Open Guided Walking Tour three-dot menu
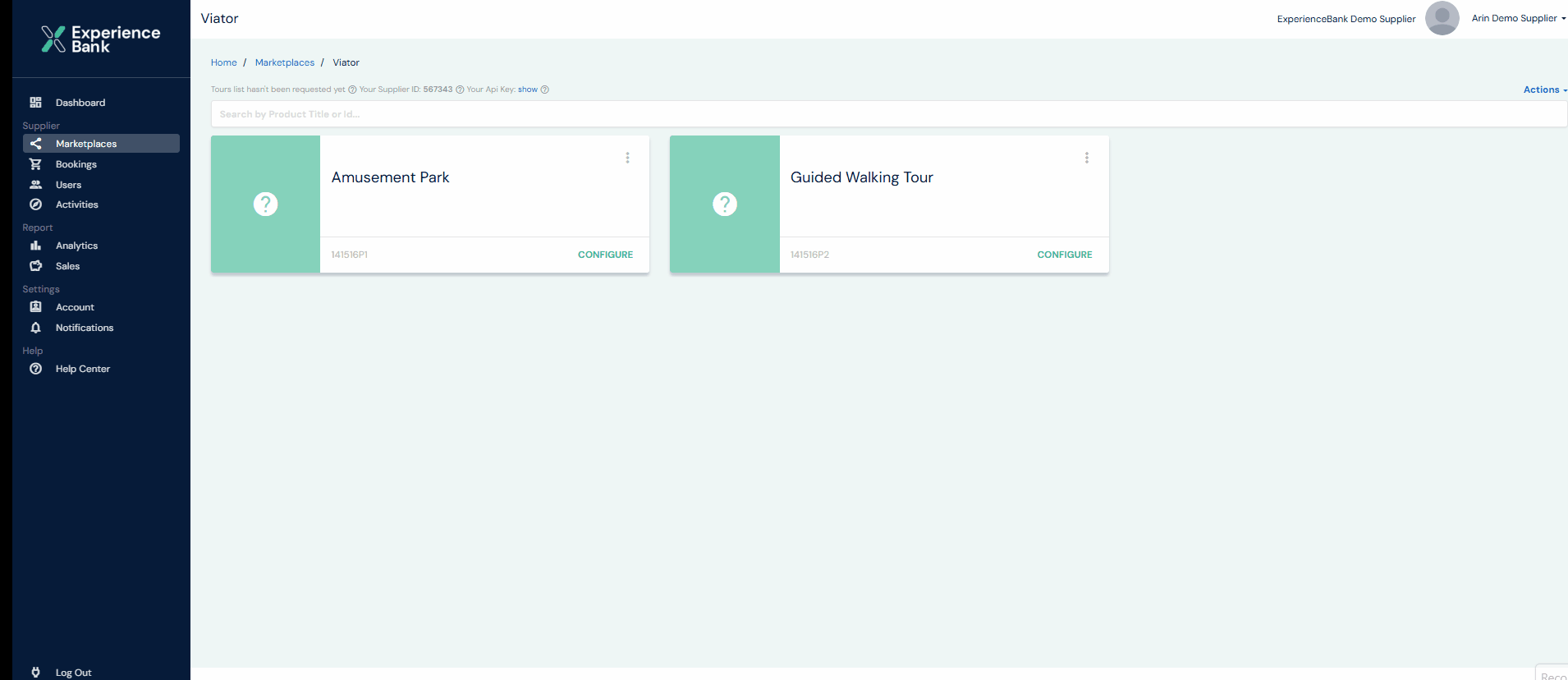The image size is (1568, 680). (1086, 158)
